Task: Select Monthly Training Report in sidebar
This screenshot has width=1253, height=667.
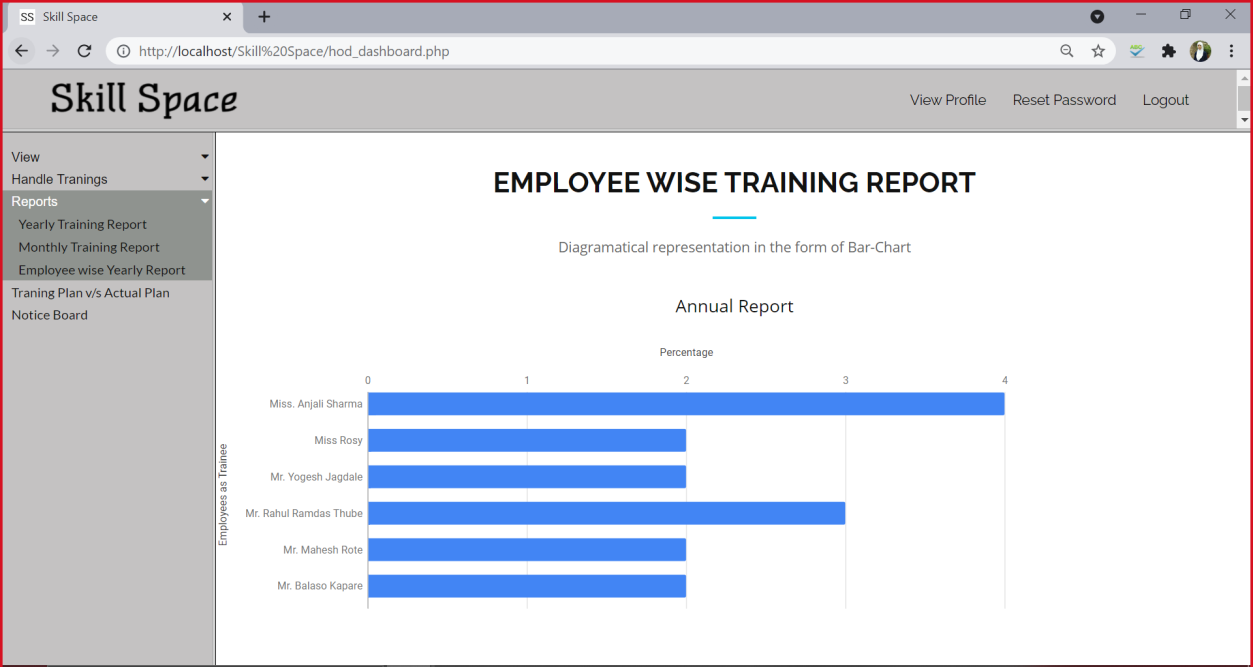Action: coord(89,247)
